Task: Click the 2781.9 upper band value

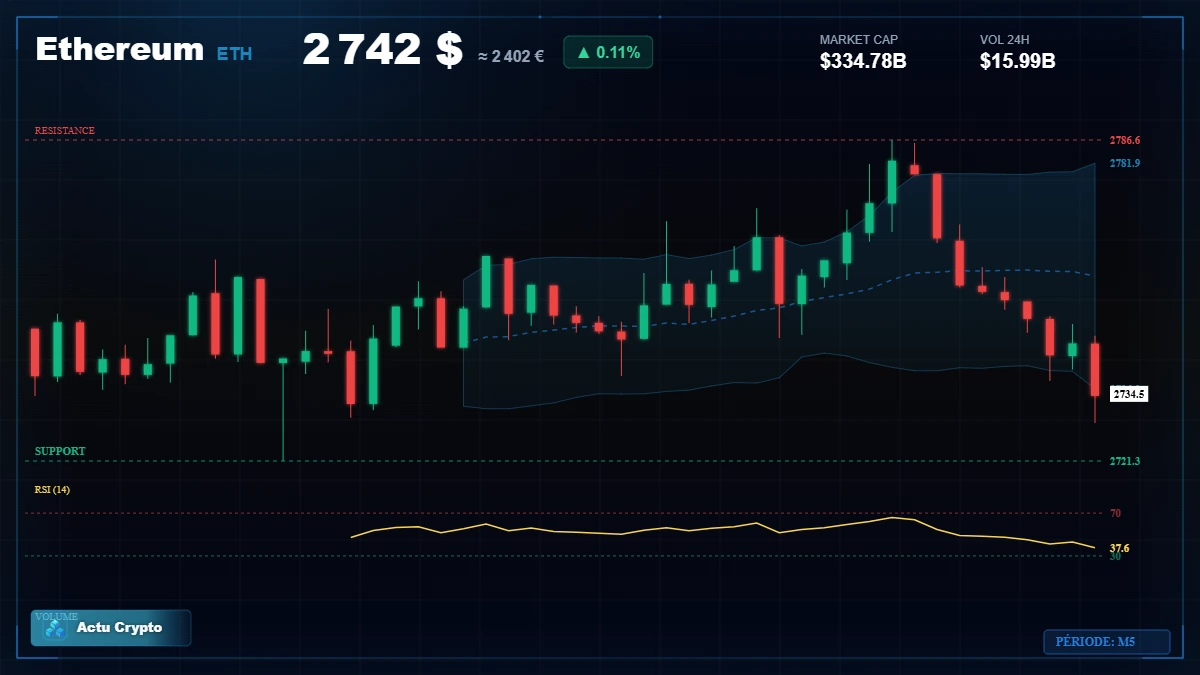Action: pos(1125,163)
